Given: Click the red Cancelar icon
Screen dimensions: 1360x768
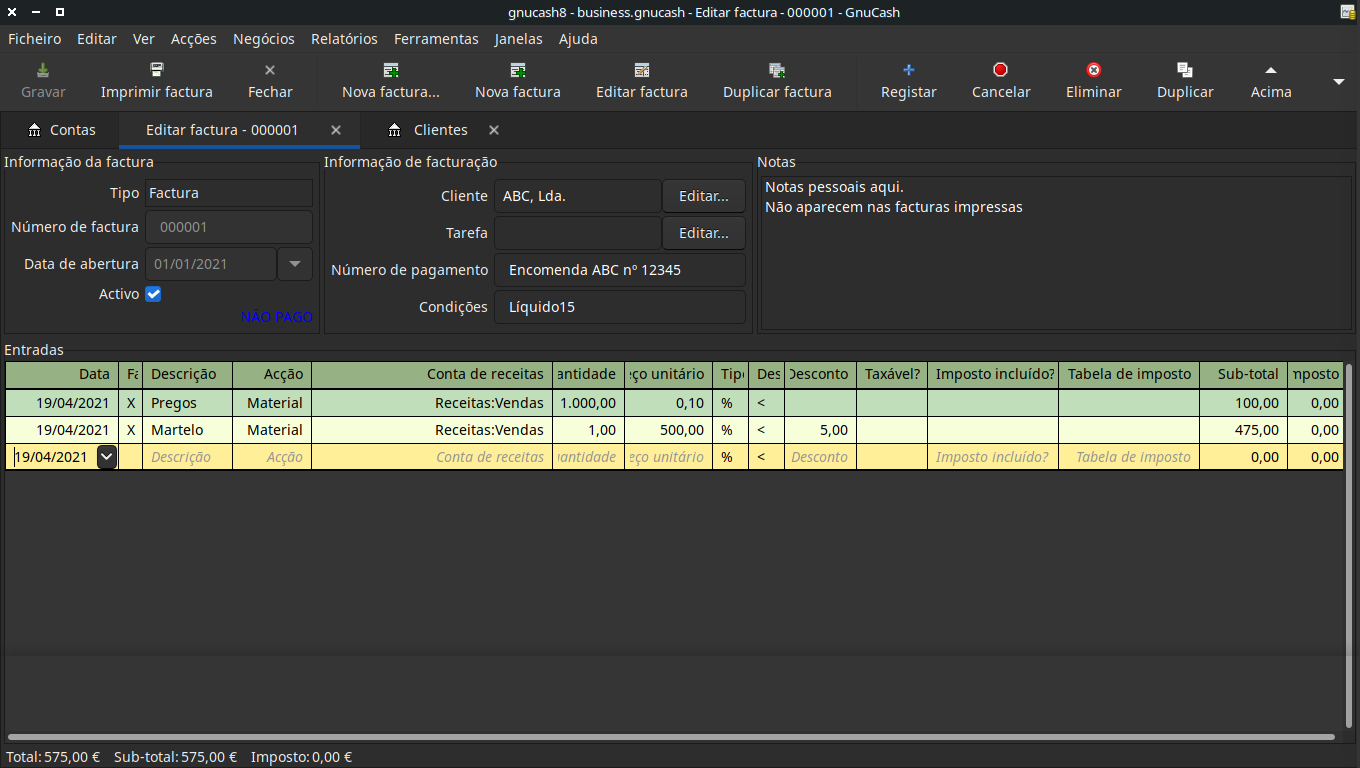Looking at the screenshot, I should [x=1001, y=70].
